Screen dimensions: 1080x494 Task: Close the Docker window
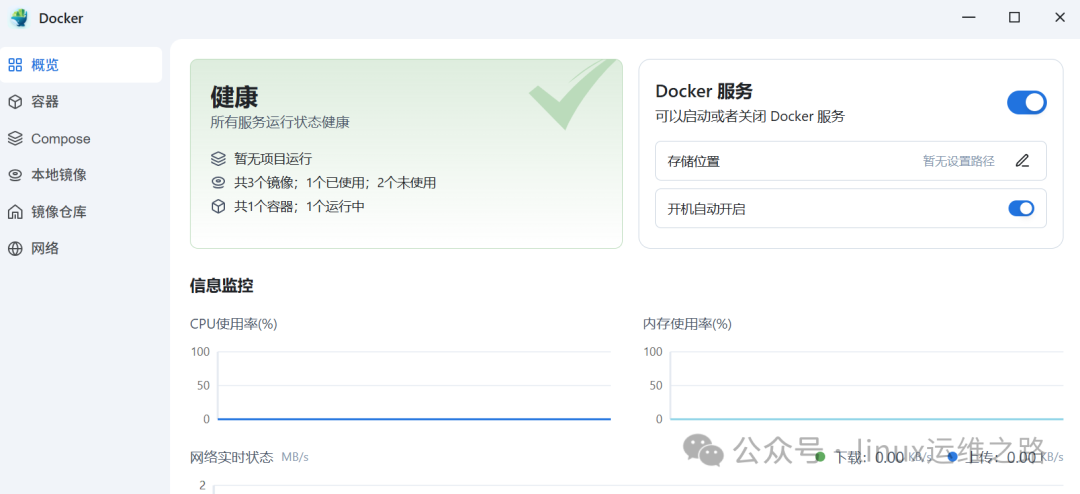(x=1060, y=18)
